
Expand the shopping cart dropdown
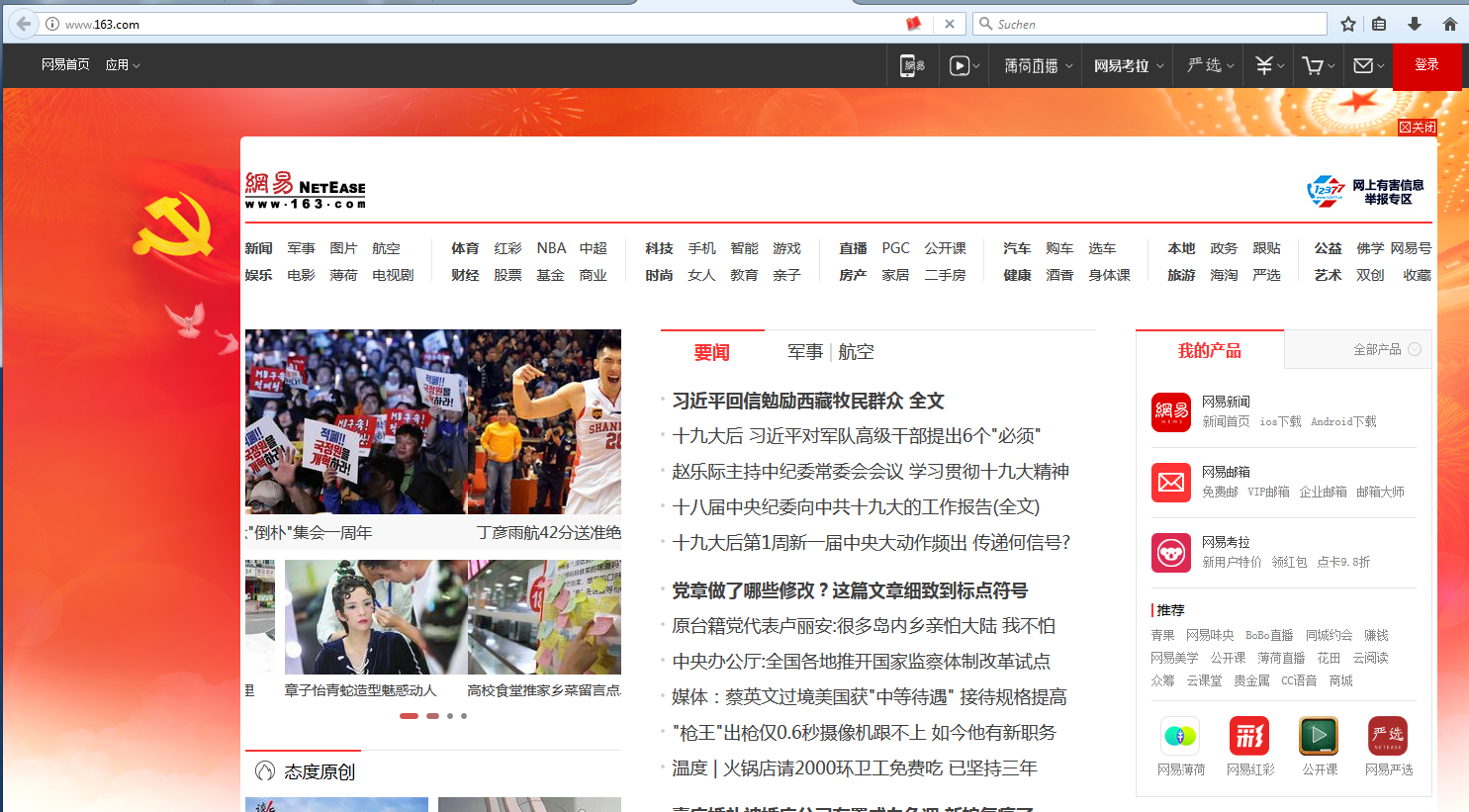(x=1319, y=65)
